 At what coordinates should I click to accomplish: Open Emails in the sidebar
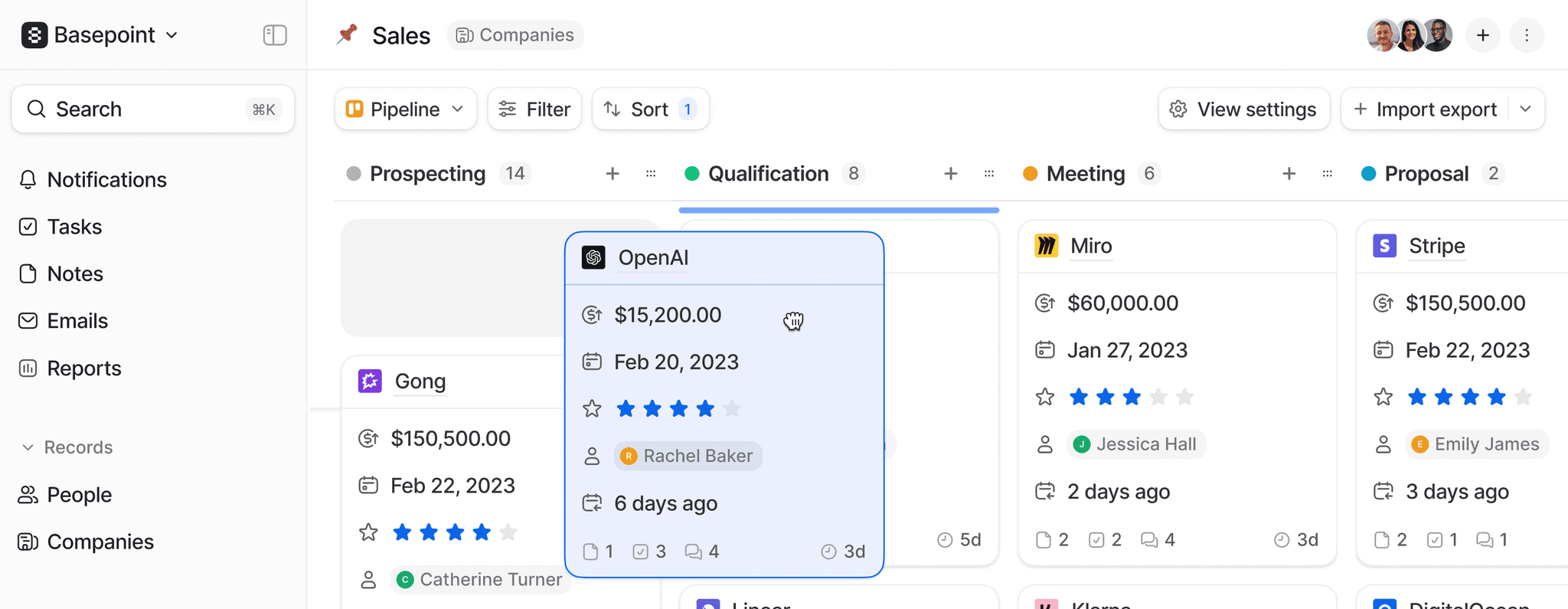coord(64,321)
